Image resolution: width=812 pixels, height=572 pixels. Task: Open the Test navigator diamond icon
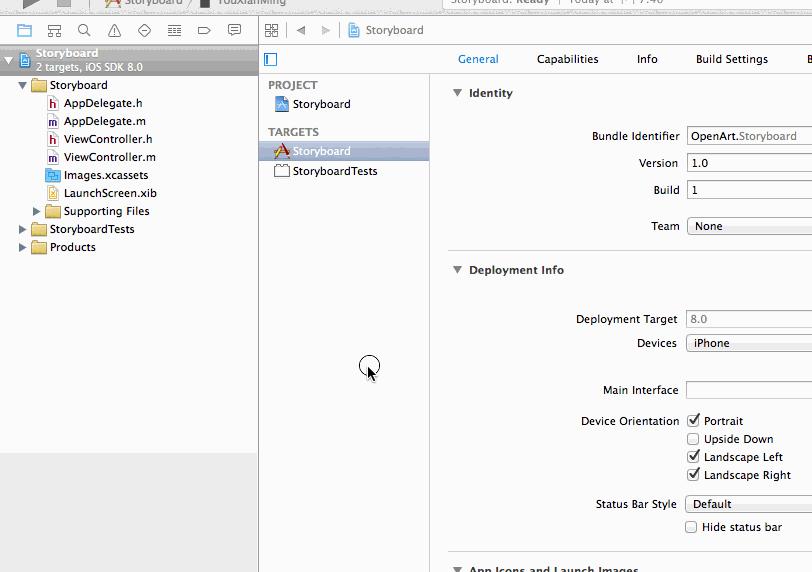[144, 31]
